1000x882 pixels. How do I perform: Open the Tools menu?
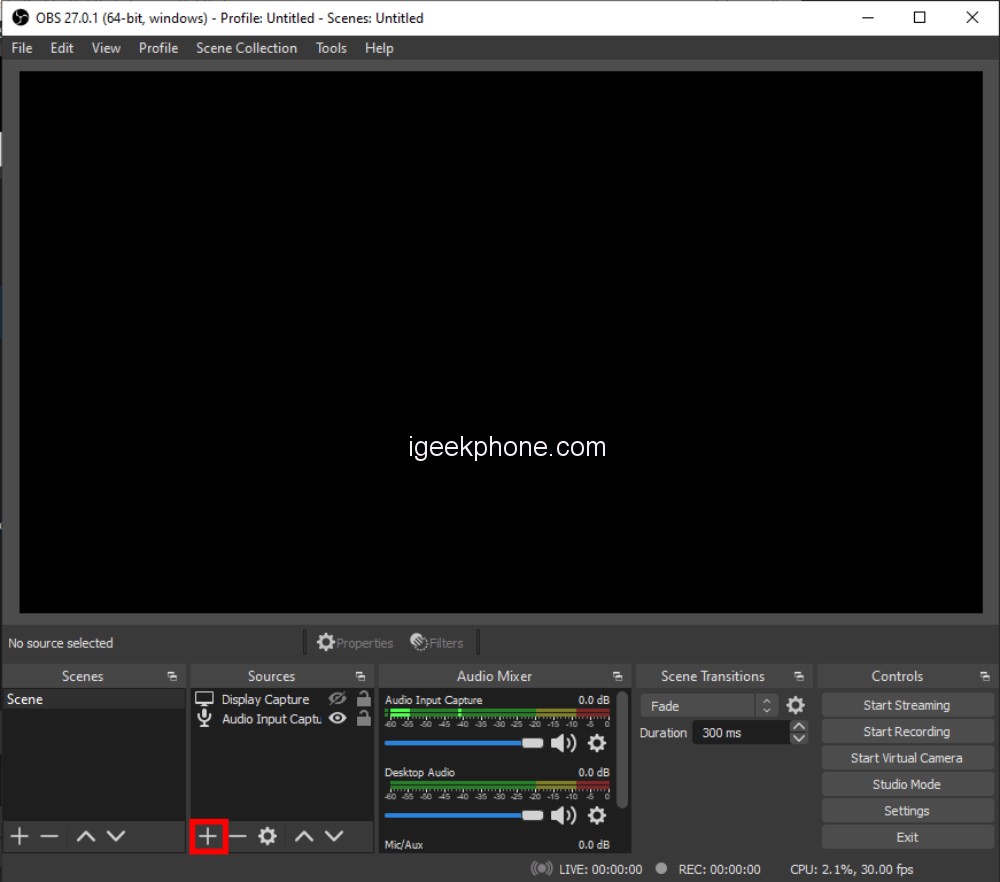(331, 48)
